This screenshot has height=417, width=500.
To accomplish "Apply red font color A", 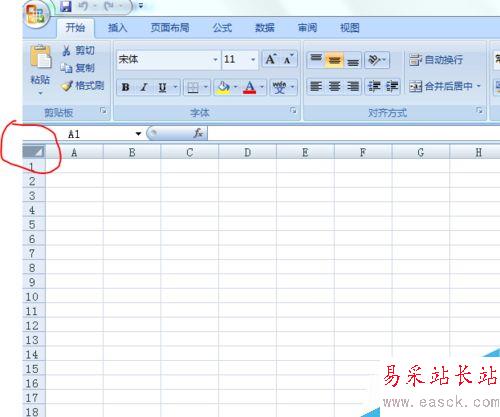I will [250, 87].
